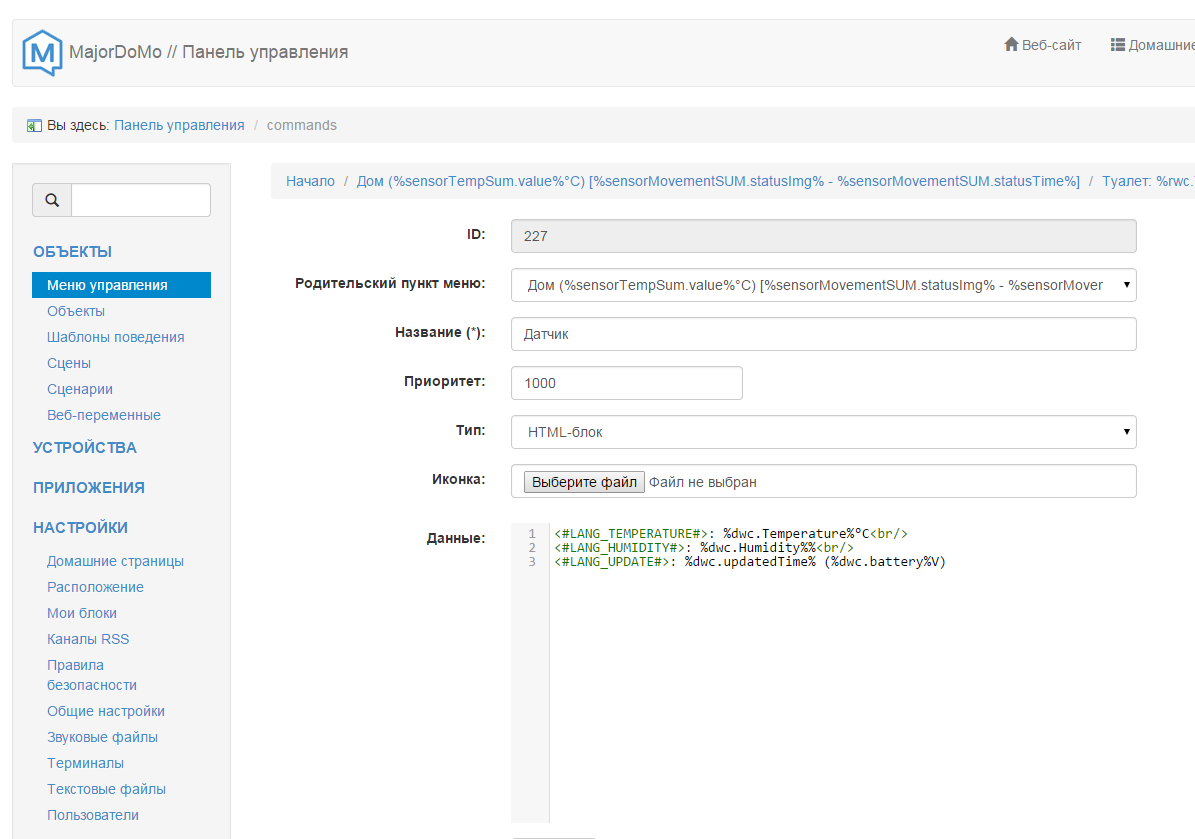This screenshot has height=839, width=1195.
Task: Click the Дом (%sensorTempSum.value%°C) breadcrumb link
Action: click(x=718, y=181)
